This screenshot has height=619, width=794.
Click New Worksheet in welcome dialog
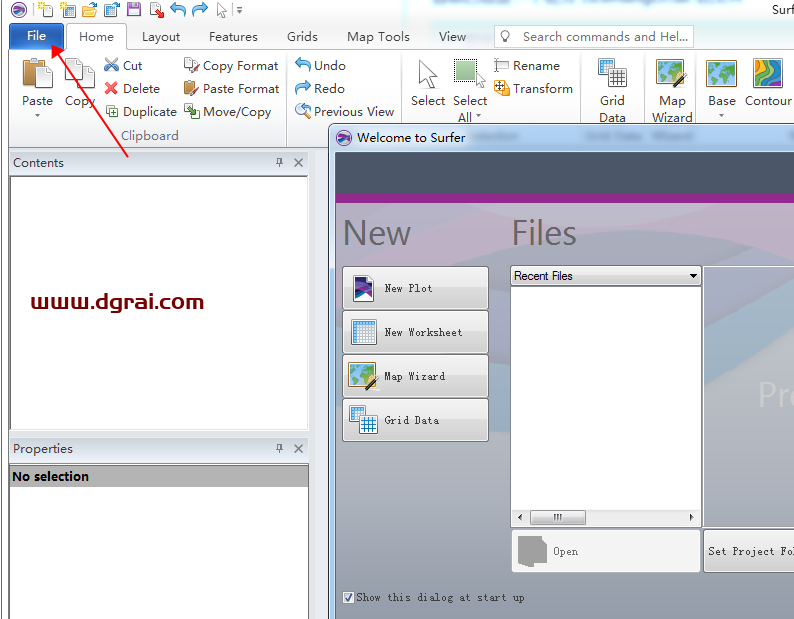point(415,332)
